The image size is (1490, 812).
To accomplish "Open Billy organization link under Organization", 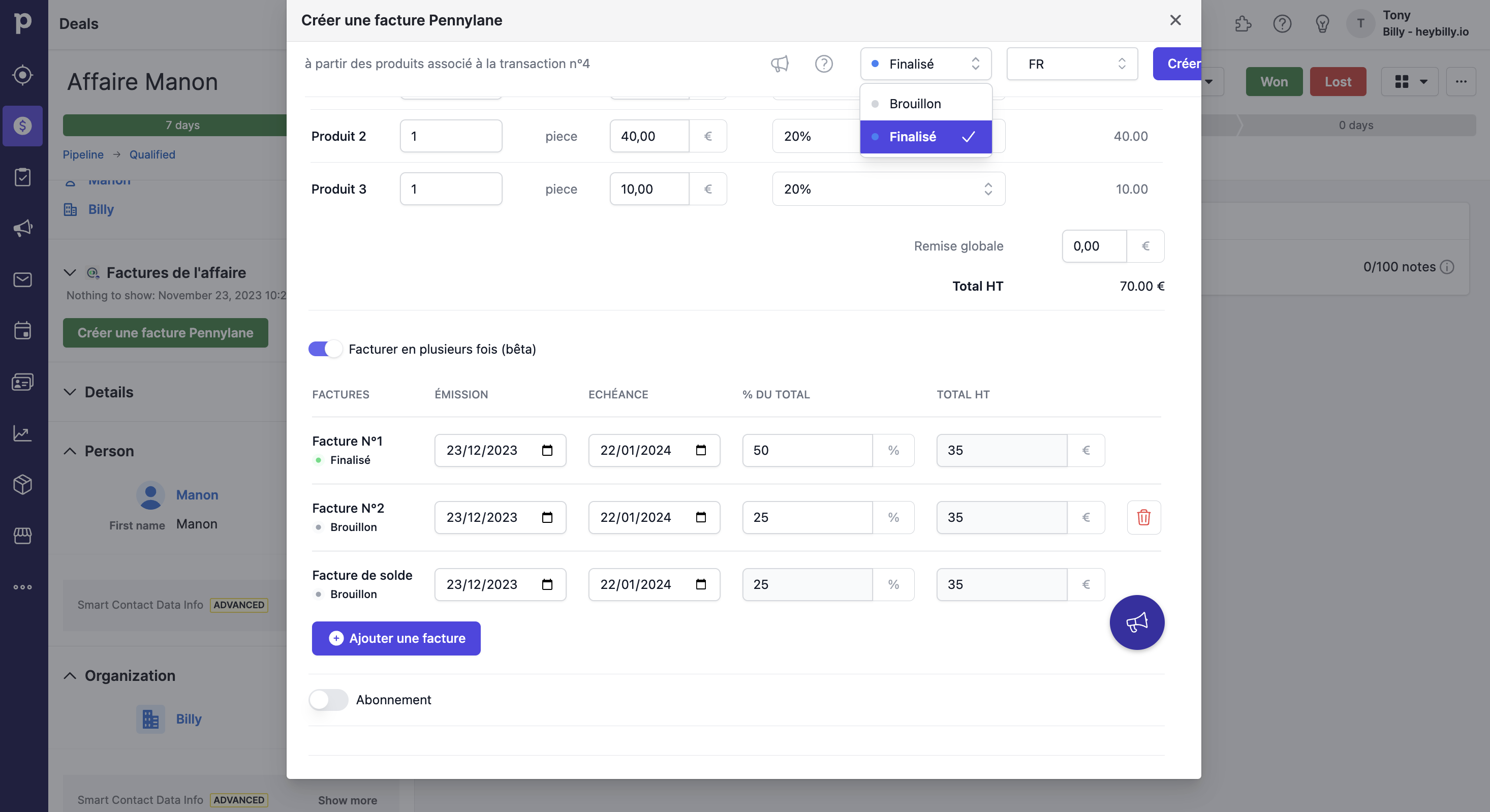I will (x=189, y=719).
